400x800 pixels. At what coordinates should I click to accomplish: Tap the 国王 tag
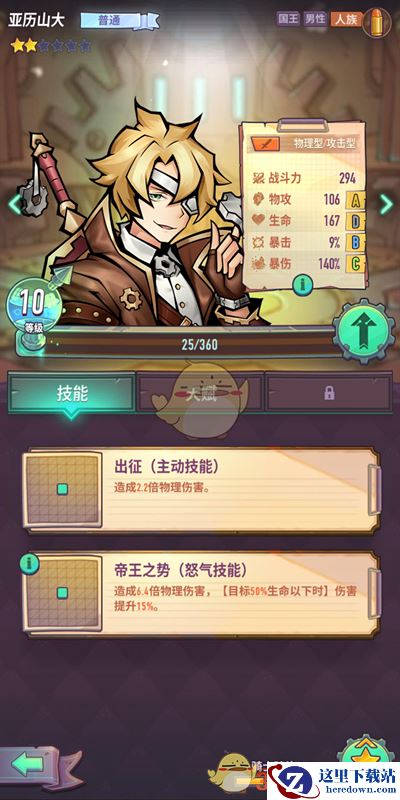(x=288, y=19)
